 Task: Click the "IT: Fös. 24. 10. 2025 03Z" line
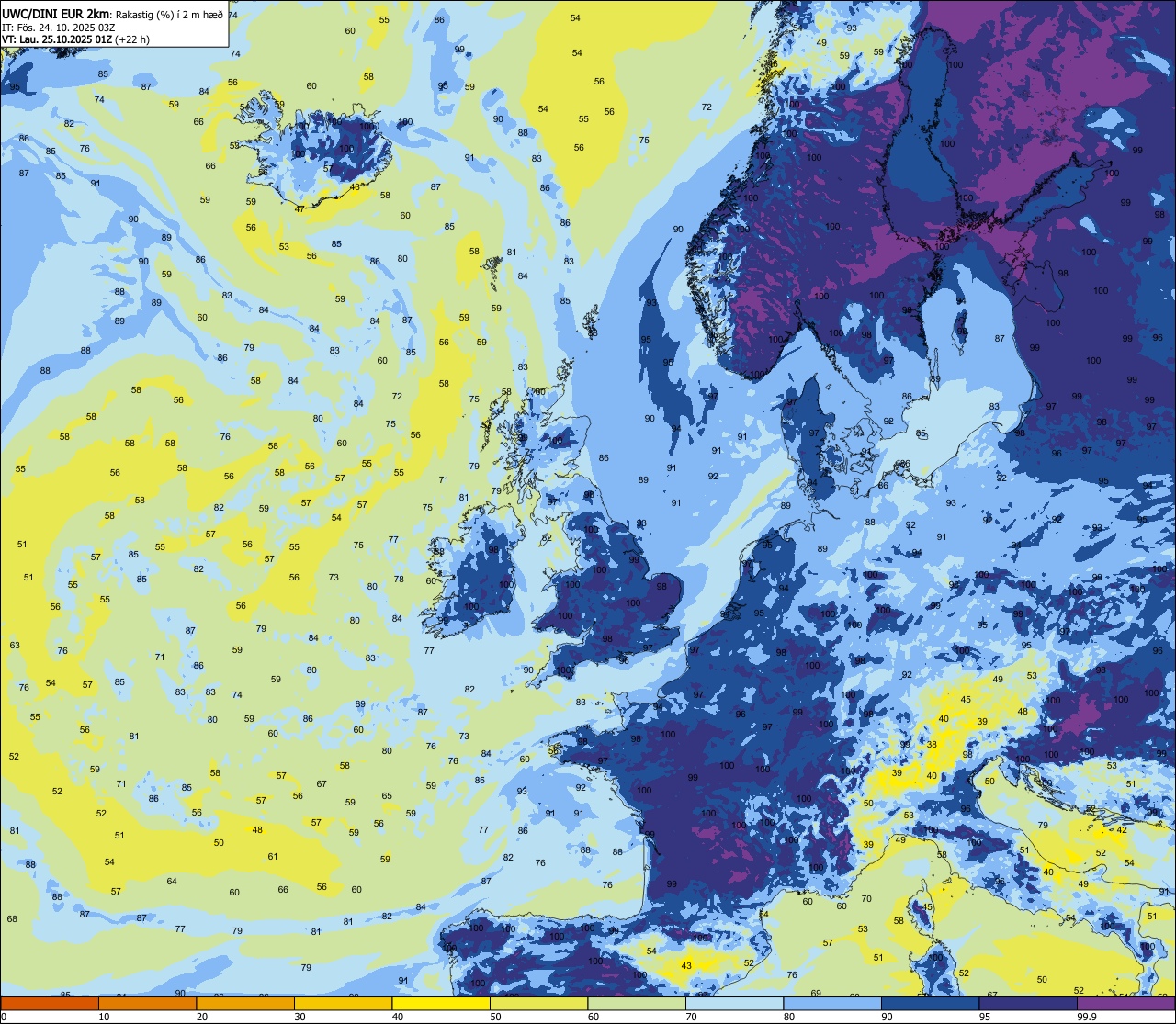pyautogui.click(x=58, y=28)
